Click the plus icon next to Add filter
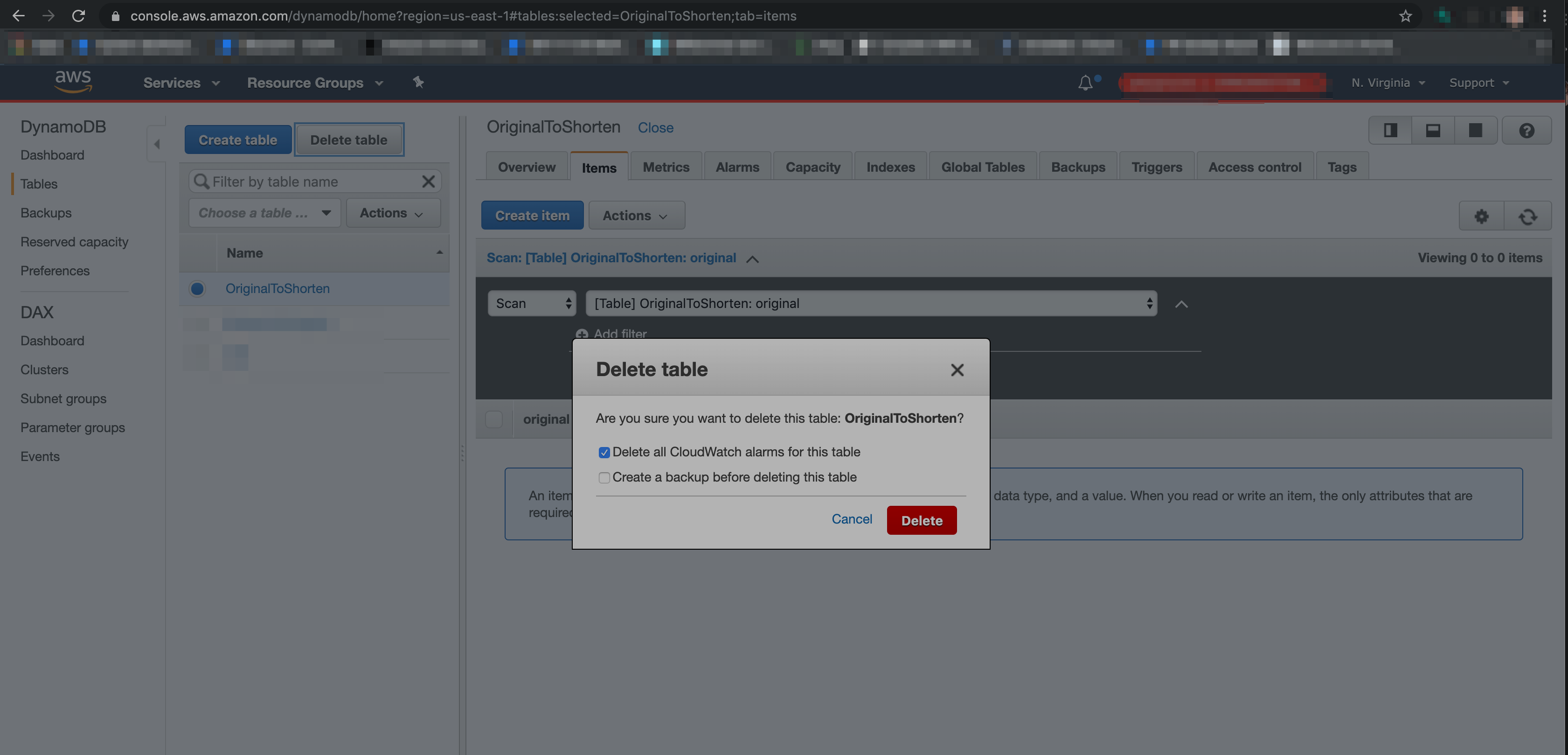This screenshot has width=1568, height=755. pos(582,334)
